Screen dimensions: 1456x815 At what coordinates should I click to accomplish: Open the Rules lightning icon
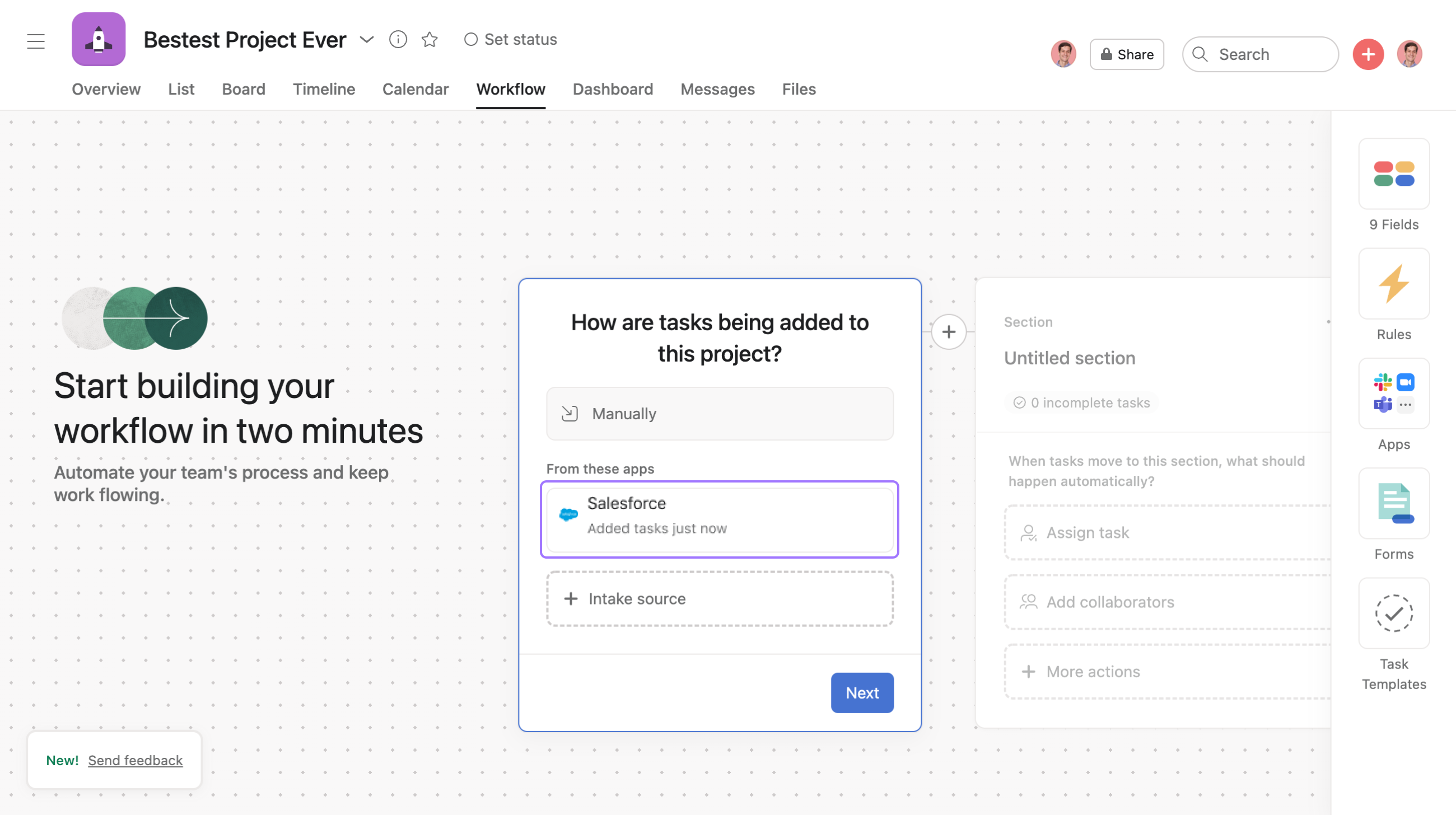(x=1394, y=284)
